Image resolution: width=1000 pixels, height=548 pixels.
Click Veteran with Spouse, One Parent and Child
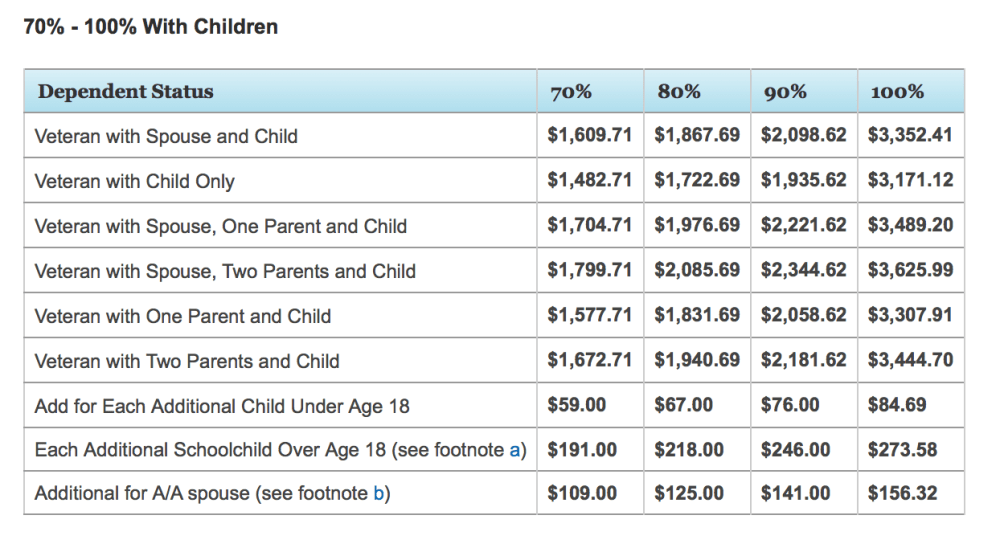tap(220, 226)
